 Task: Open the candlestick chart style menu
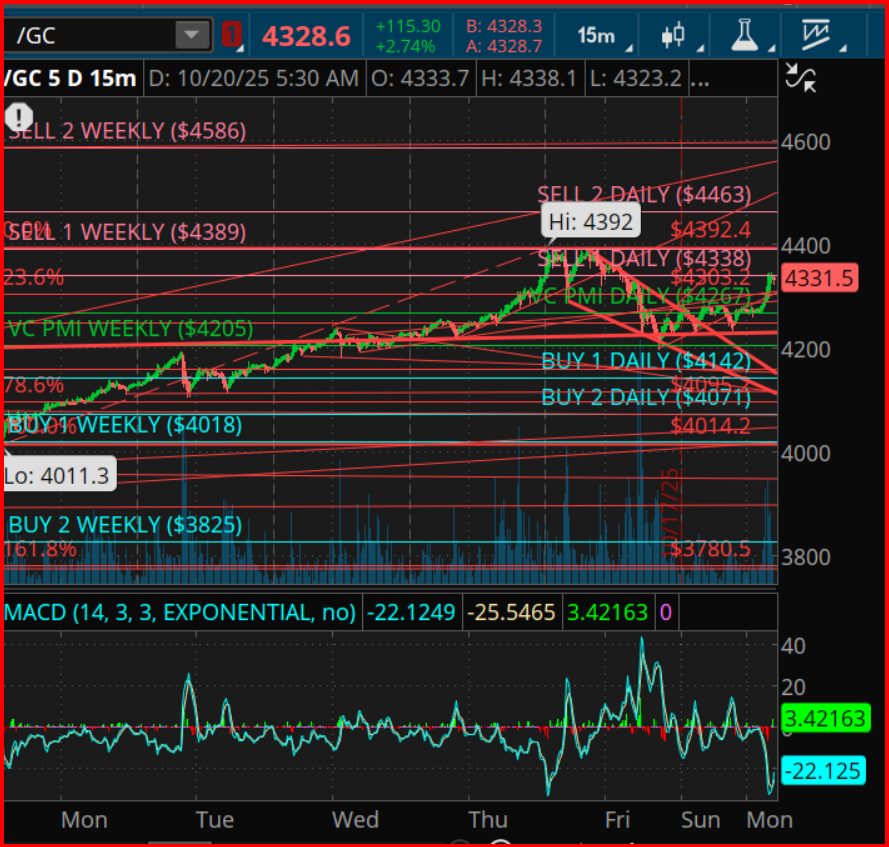click(x=675, y=35)
